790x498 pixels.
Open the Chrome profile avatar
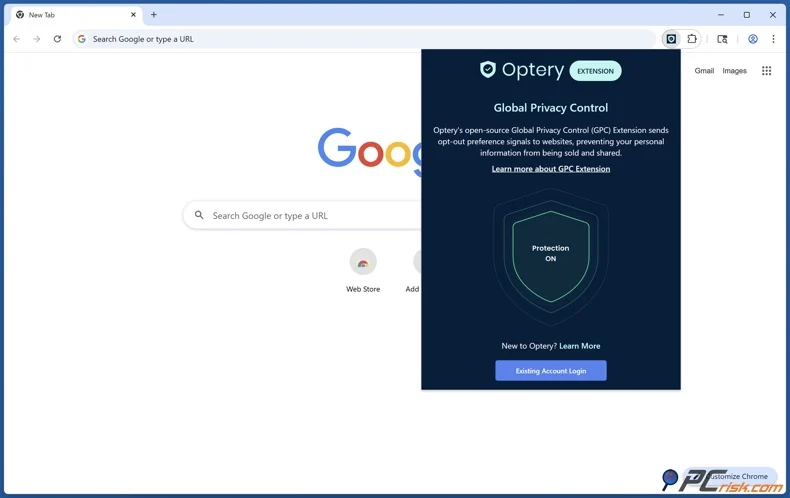coord(753,39)
